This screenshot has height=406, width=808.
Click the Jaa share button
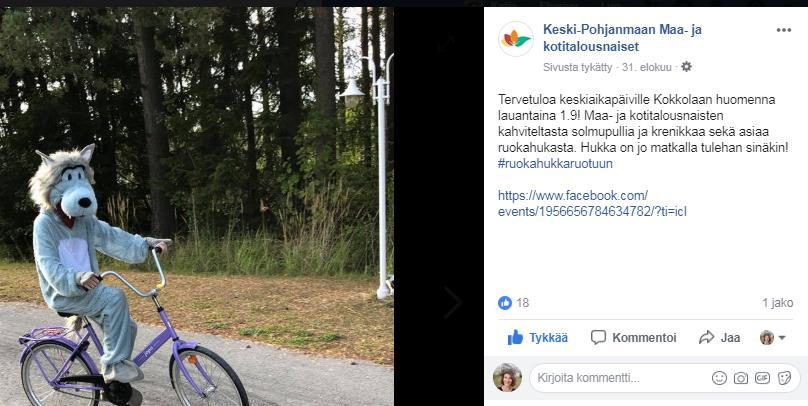[x=719, y=338]
